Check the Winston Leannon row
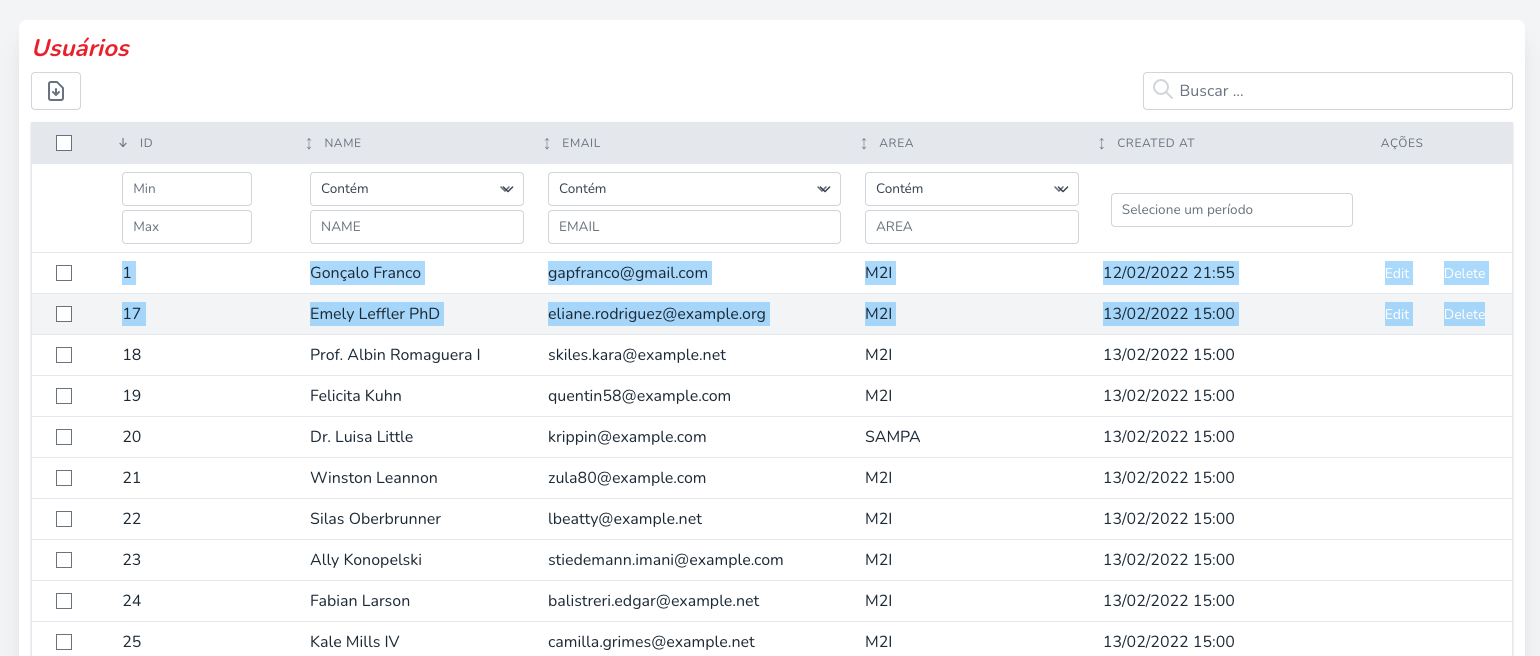The width and height of the screenshot is (1540, 656). tap(64, 478)
